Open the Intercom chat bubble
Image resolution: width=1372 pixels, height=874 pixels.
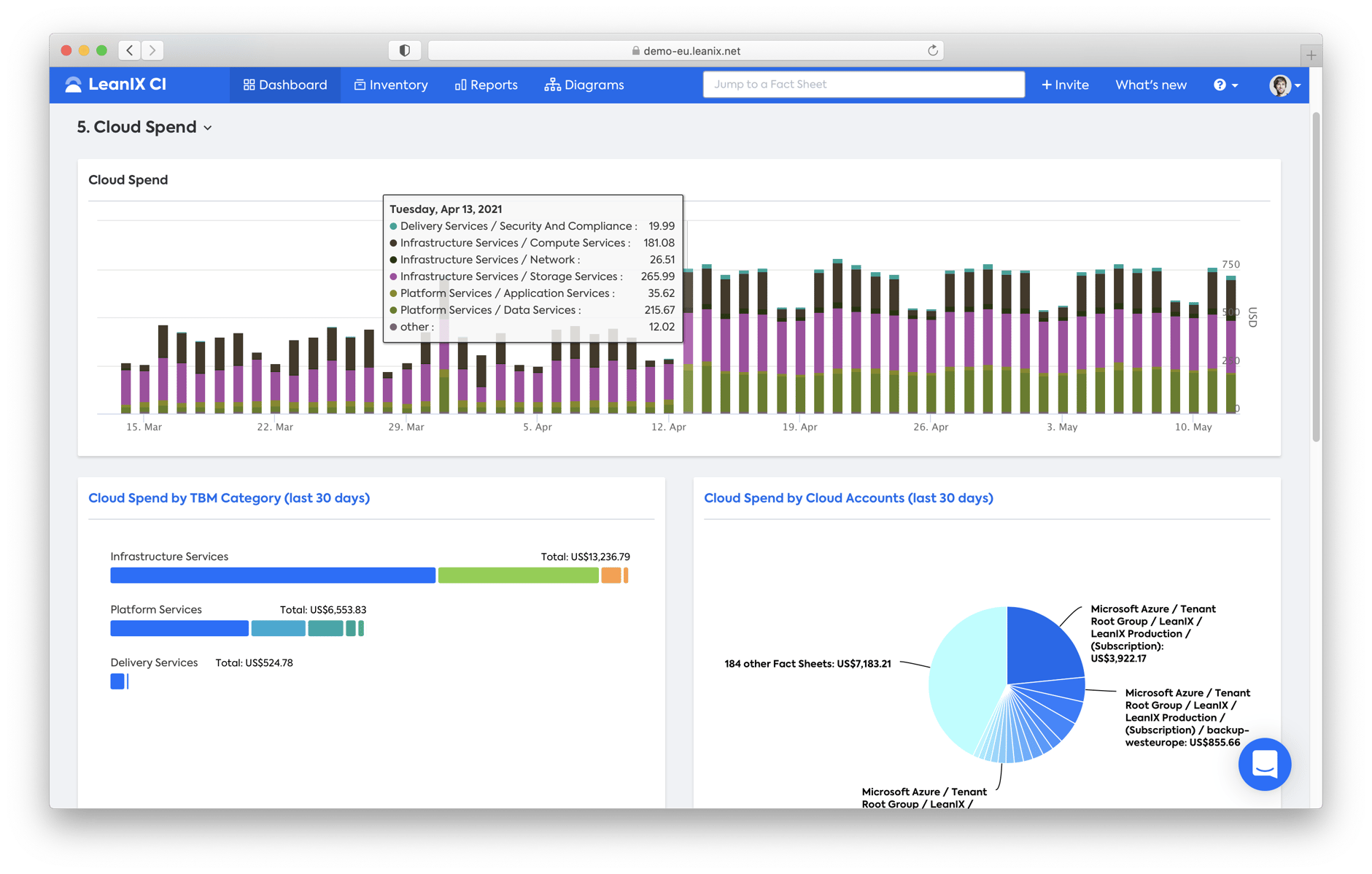coord(1265,764)
